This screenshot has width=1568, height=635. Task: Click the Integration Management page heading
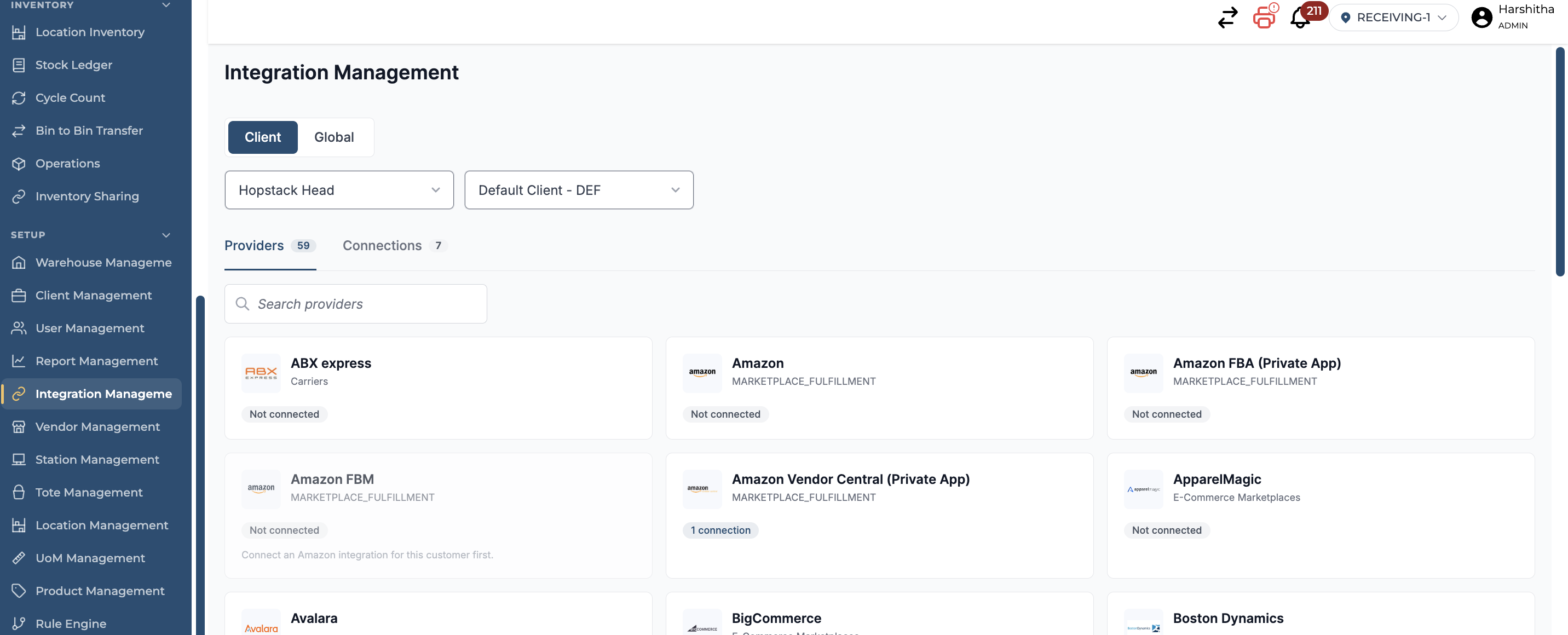coord(342,72)
